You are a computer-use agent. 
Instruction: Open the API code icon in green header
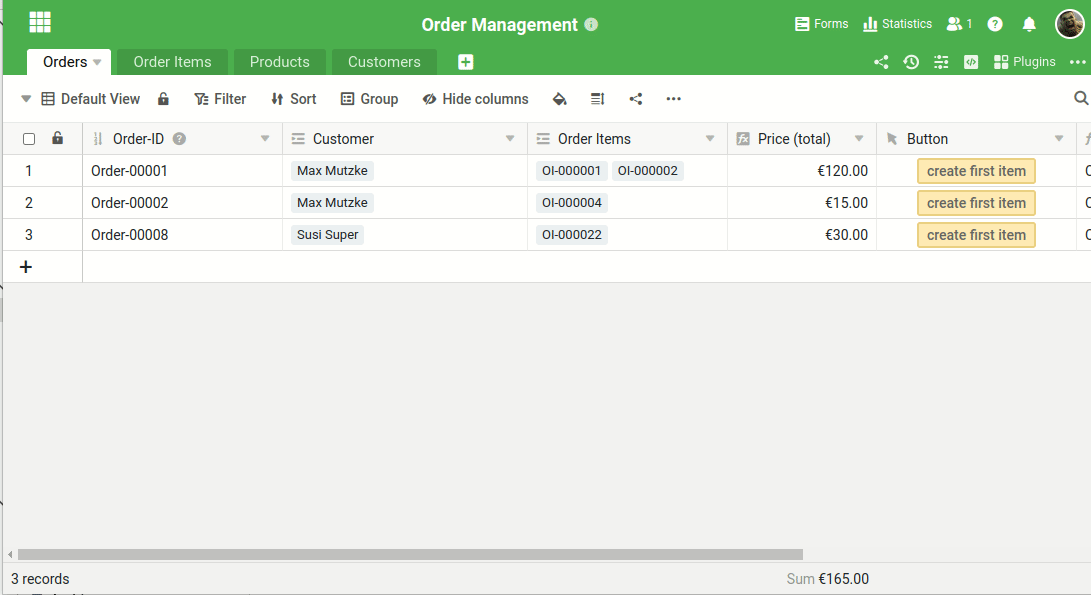pos(970,62)
